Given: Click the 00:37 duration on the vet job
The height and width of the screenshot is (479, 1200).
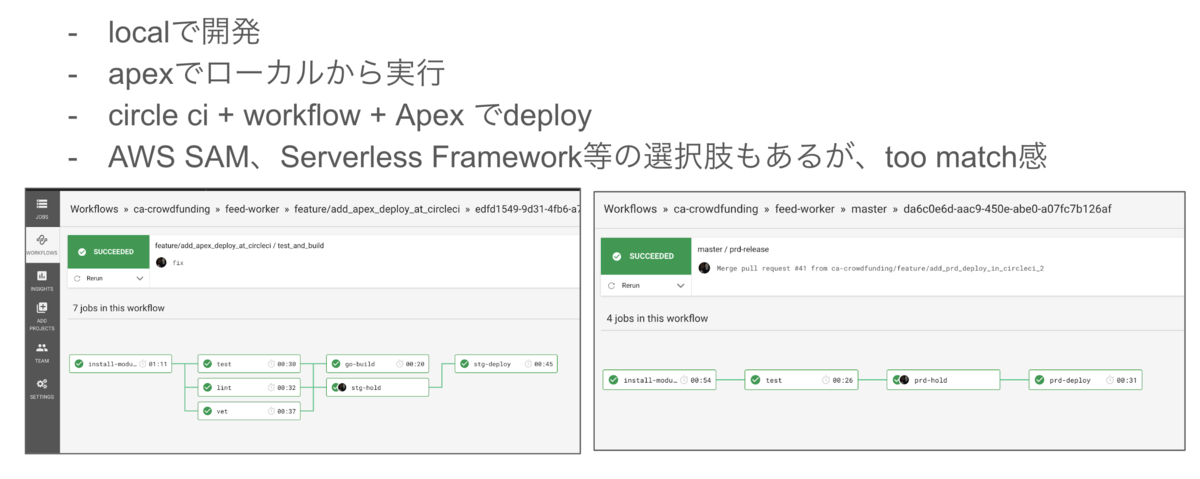Looking at the screenshot, I should point(287,411).
